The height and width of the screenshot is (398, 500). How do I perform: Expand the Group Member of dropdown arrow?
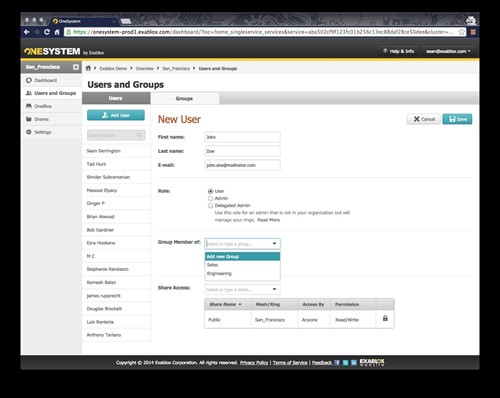pyautogui.click(x=274, y=244)
